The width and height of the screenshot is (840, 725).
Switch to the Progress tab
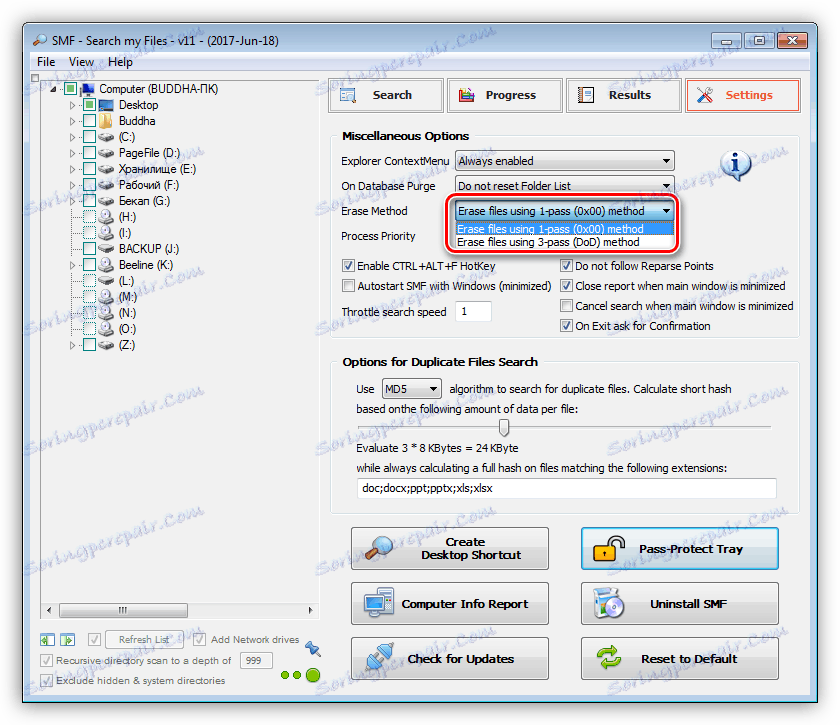505,95
